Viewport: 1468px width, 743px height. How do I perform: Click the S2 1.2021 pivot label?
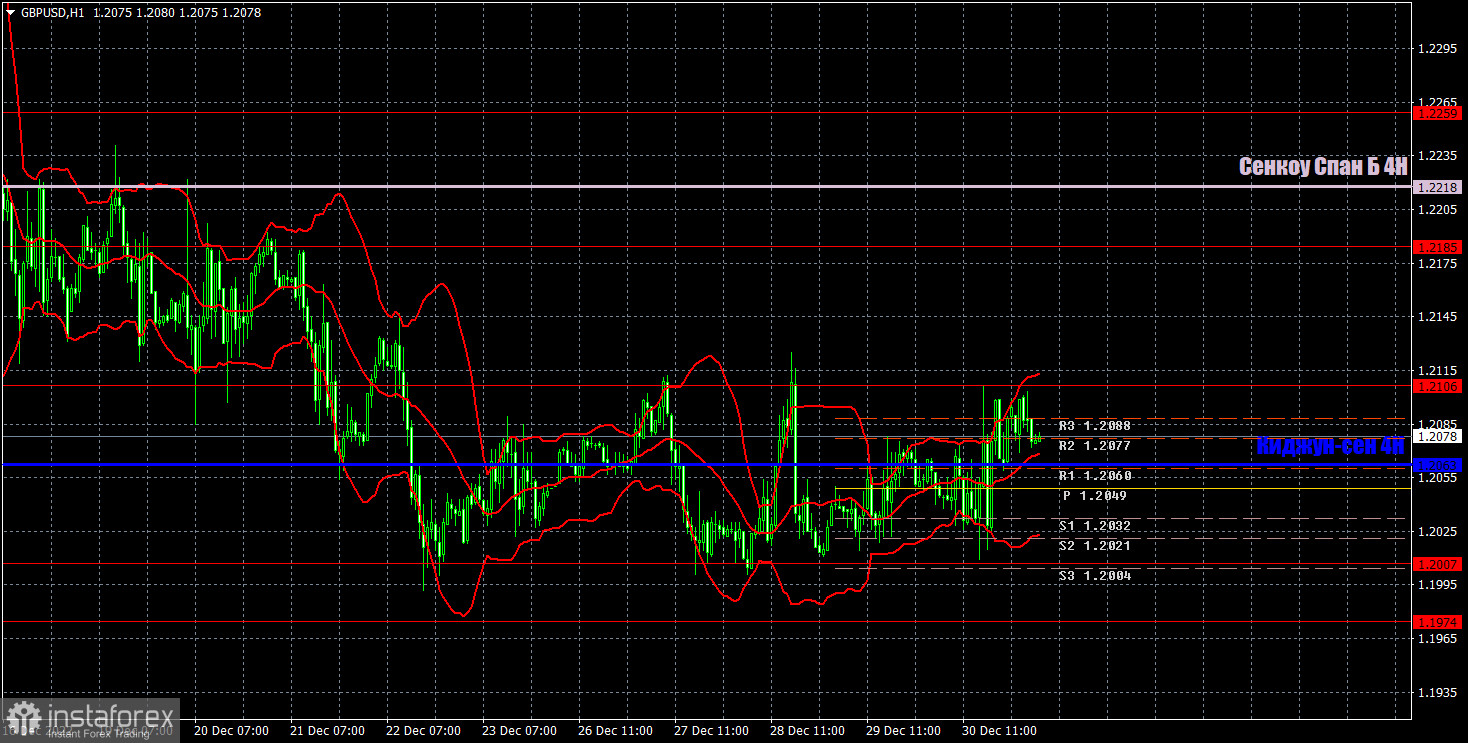(1095, 546)
